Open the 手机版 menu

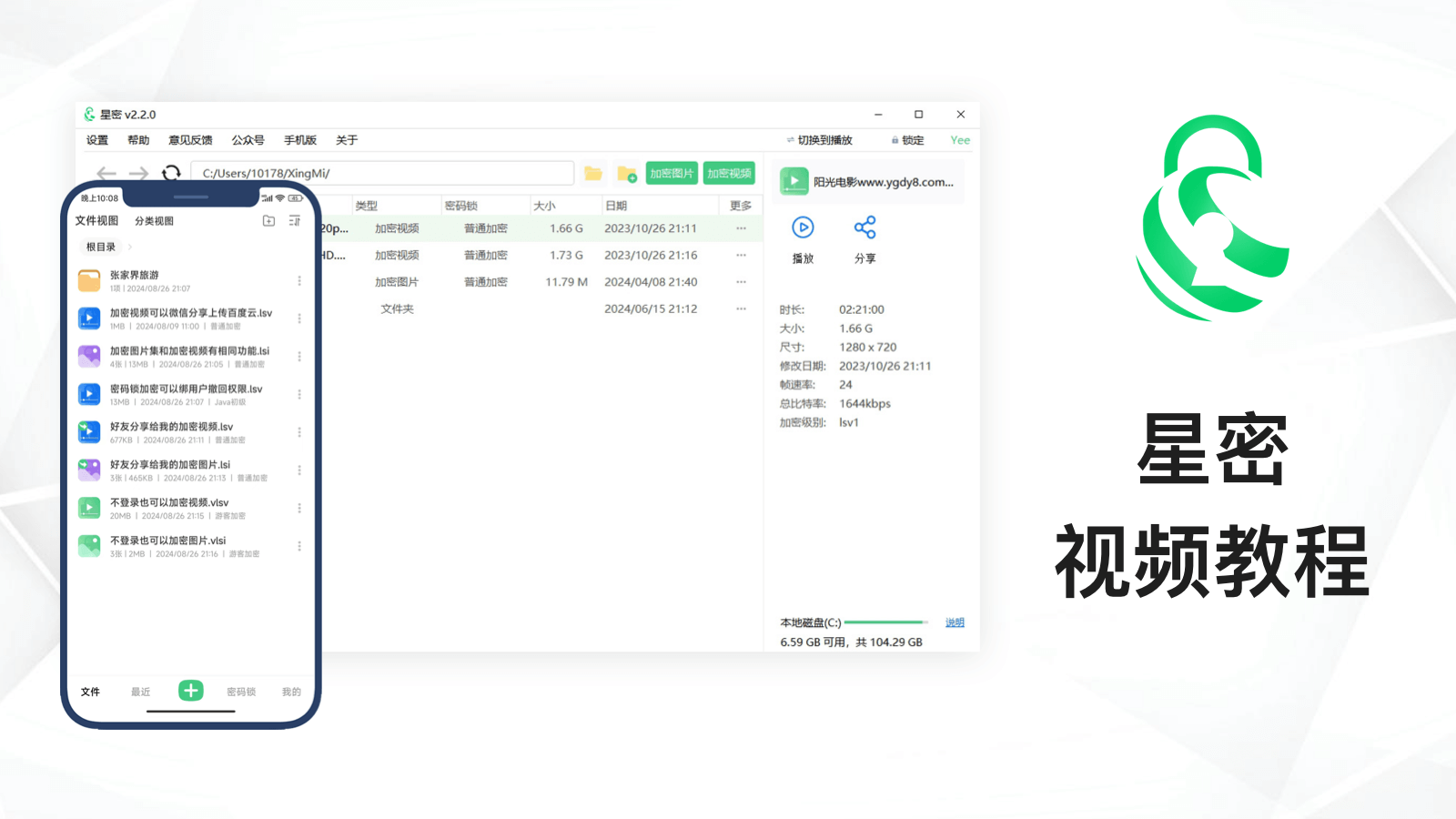[300, 140]
